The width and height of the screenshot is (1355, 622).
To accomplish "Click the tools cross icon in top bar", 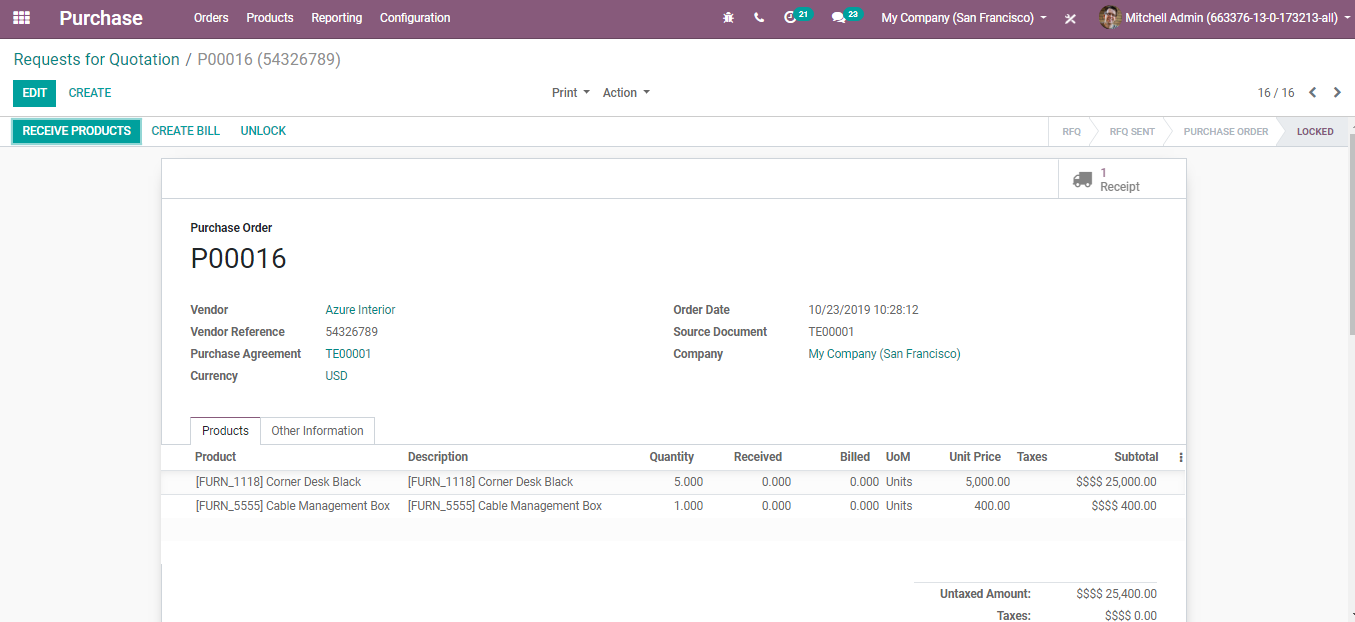I will click(x=1070, y=18).
